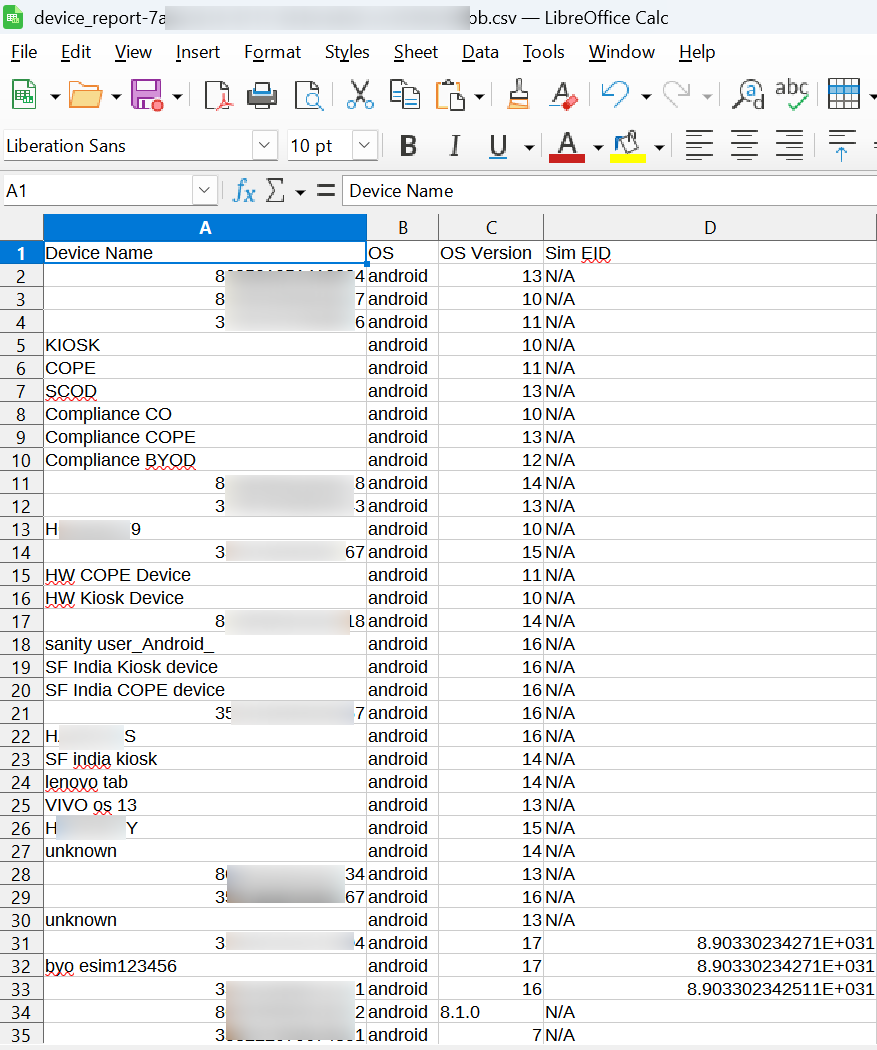Run spelling check (abc icon)
The height and width of the screenshot is (1050, 877).
[x=792, y=94]
